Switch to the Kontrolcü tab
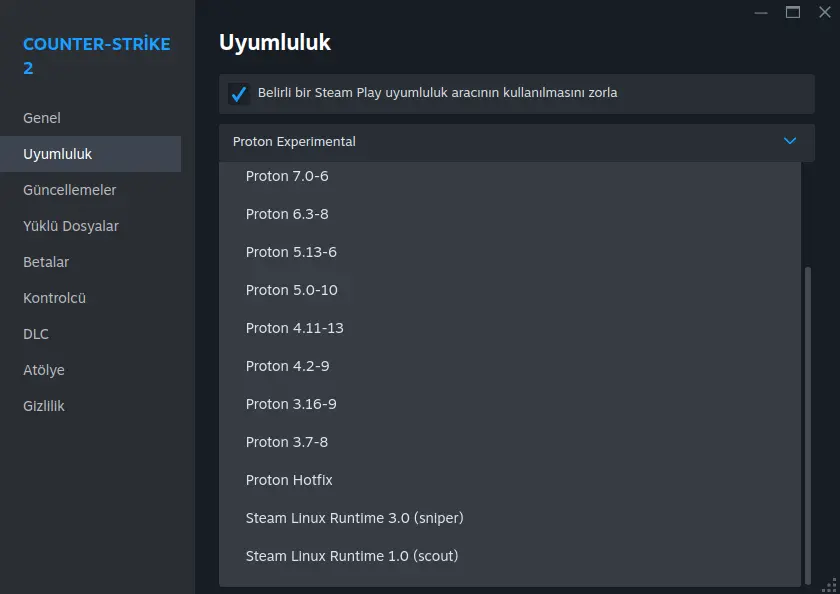The height and width of the screenshot is (594, 840). pos(91,298)
